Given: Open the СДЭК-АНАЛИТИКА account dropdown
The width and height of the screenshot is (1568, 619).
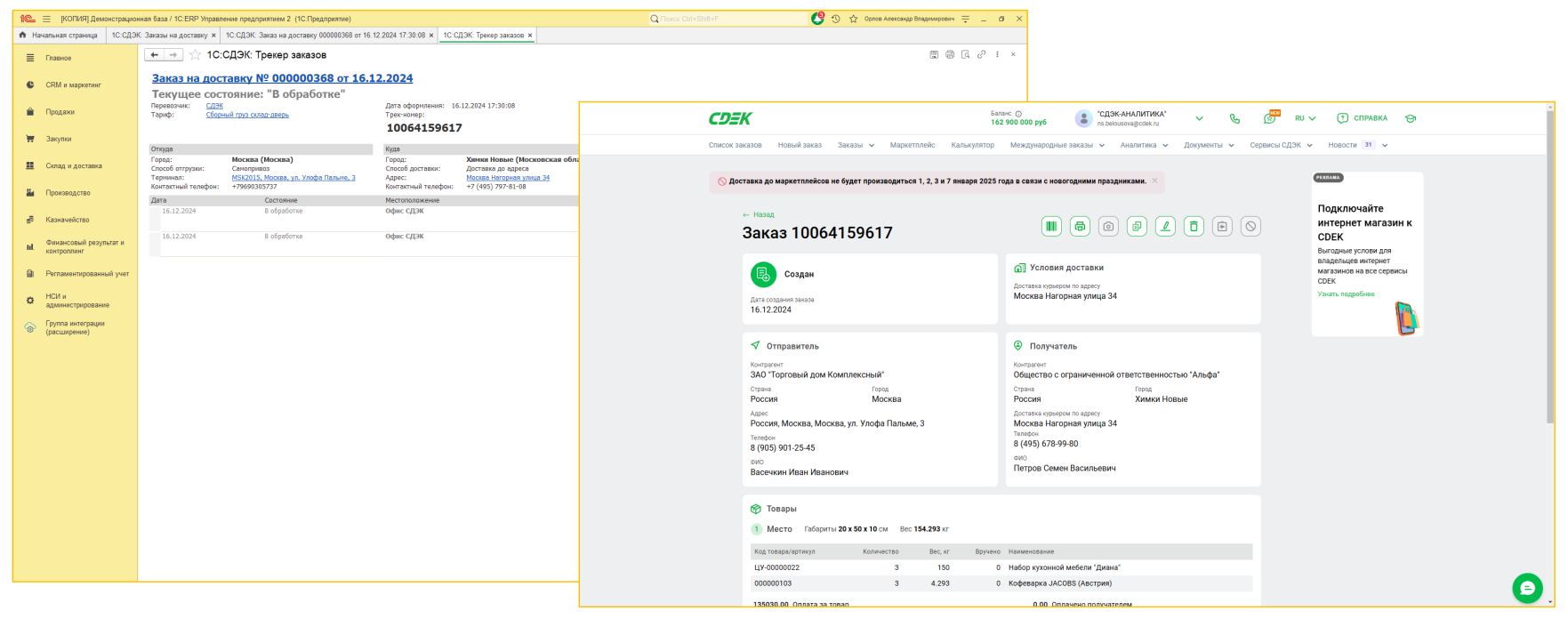Looking at the screenshot, I should (1199, 118).
